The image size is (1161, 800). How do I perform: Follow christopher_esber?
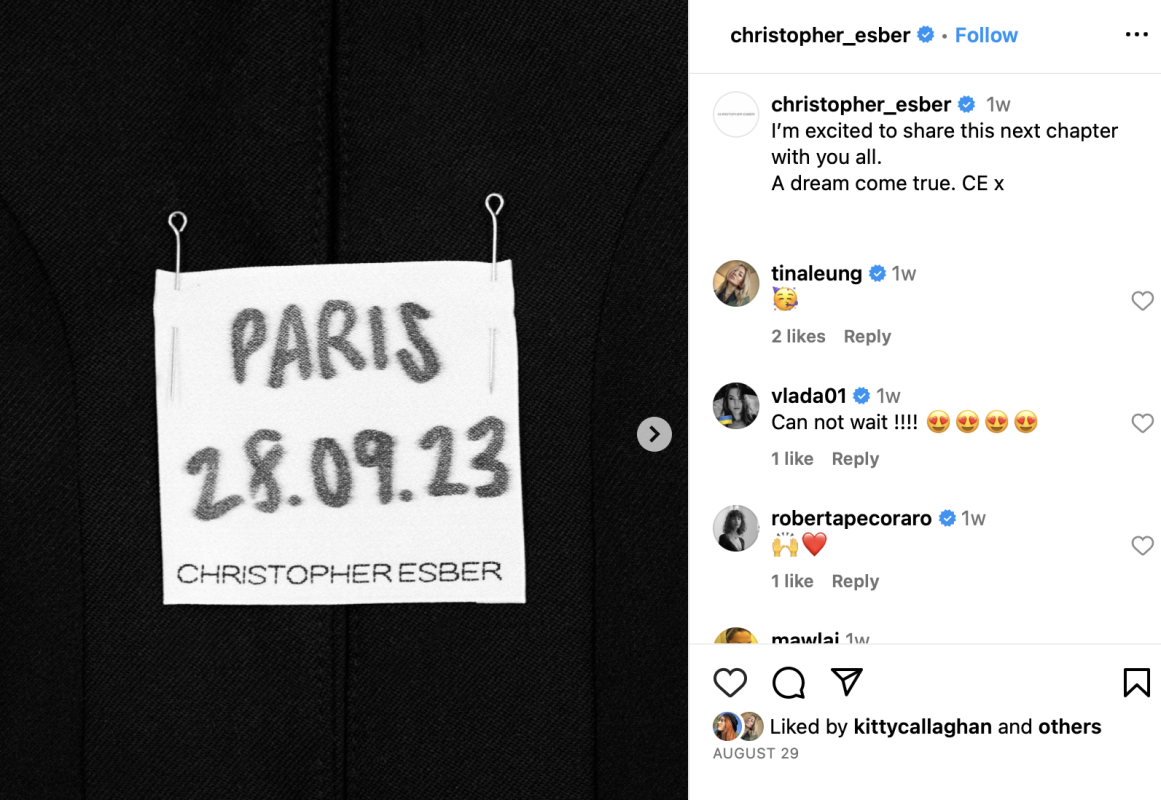pos(986,35)
